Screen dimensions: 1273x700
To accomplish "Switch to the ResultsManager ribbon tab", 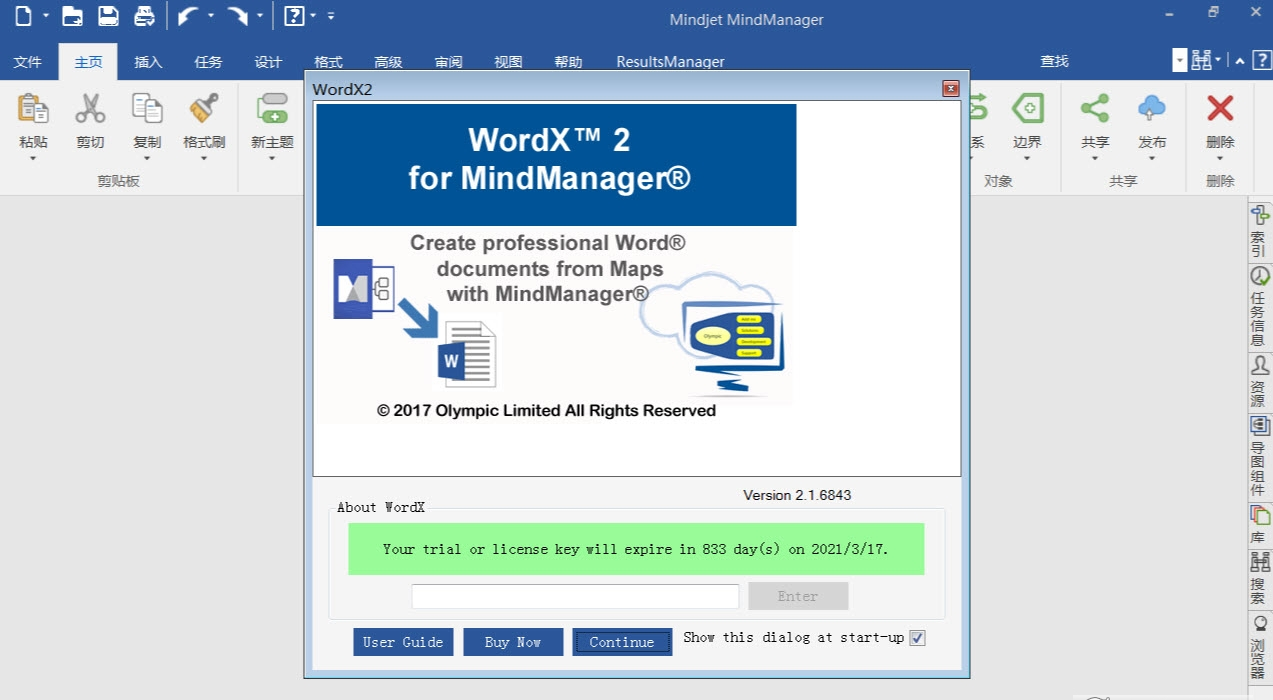I will [670, 62].
